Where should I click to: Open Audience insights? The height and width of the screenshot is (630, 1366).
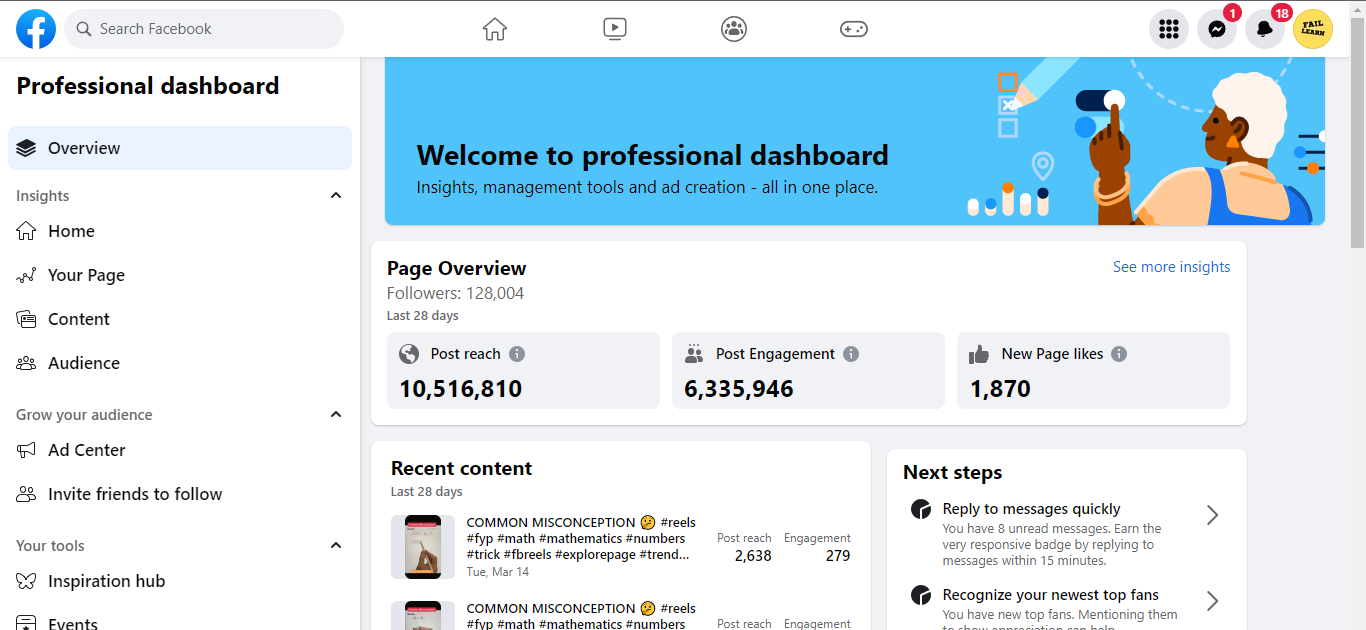coord(180,363)
